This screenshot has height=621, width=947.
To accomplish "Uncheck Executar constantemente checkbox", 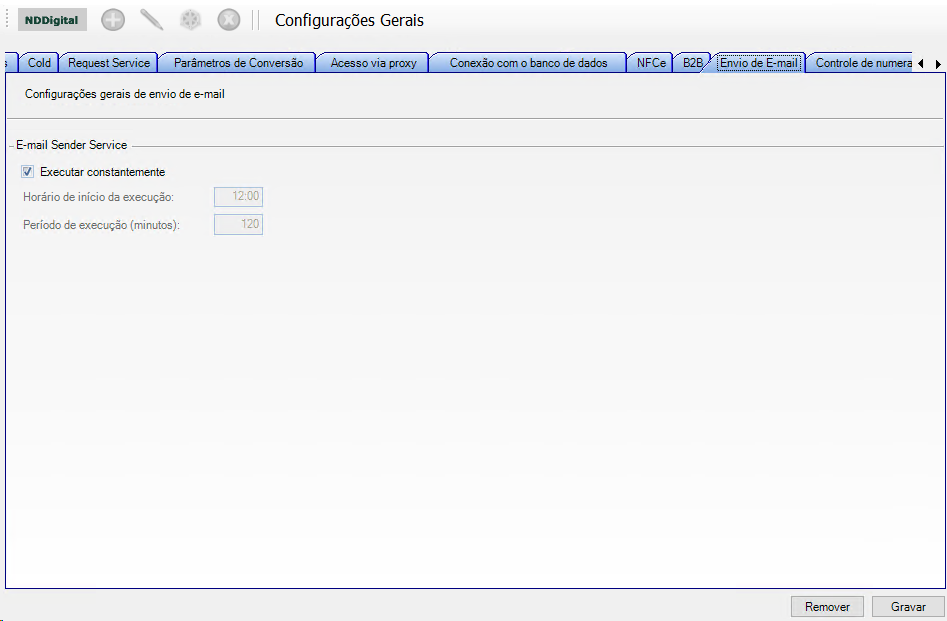I will click(x=28, y=172).
